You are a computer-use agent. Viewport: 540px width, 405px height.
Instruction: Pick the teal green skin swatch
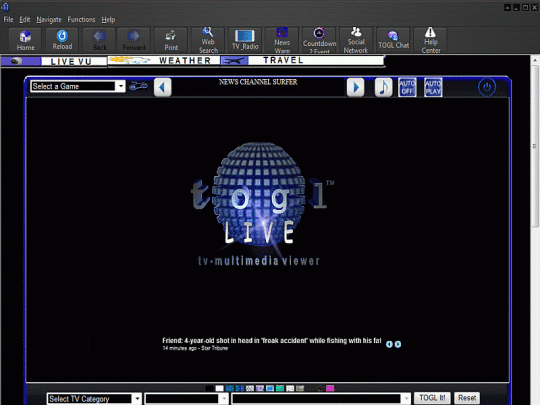(x=280, y=388)
